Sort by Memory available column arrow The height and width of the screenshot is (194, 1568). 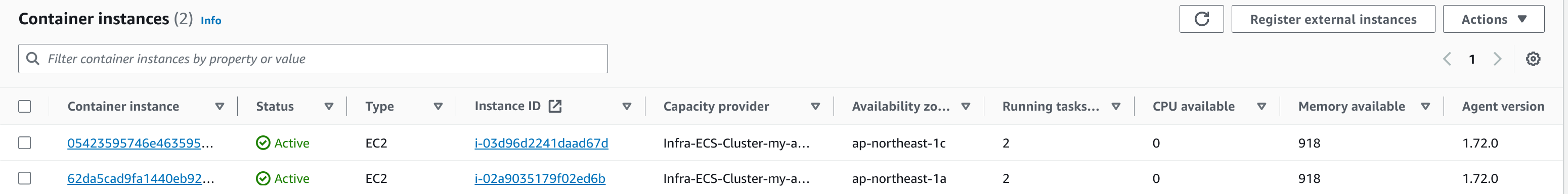(x=1425, y=107)
